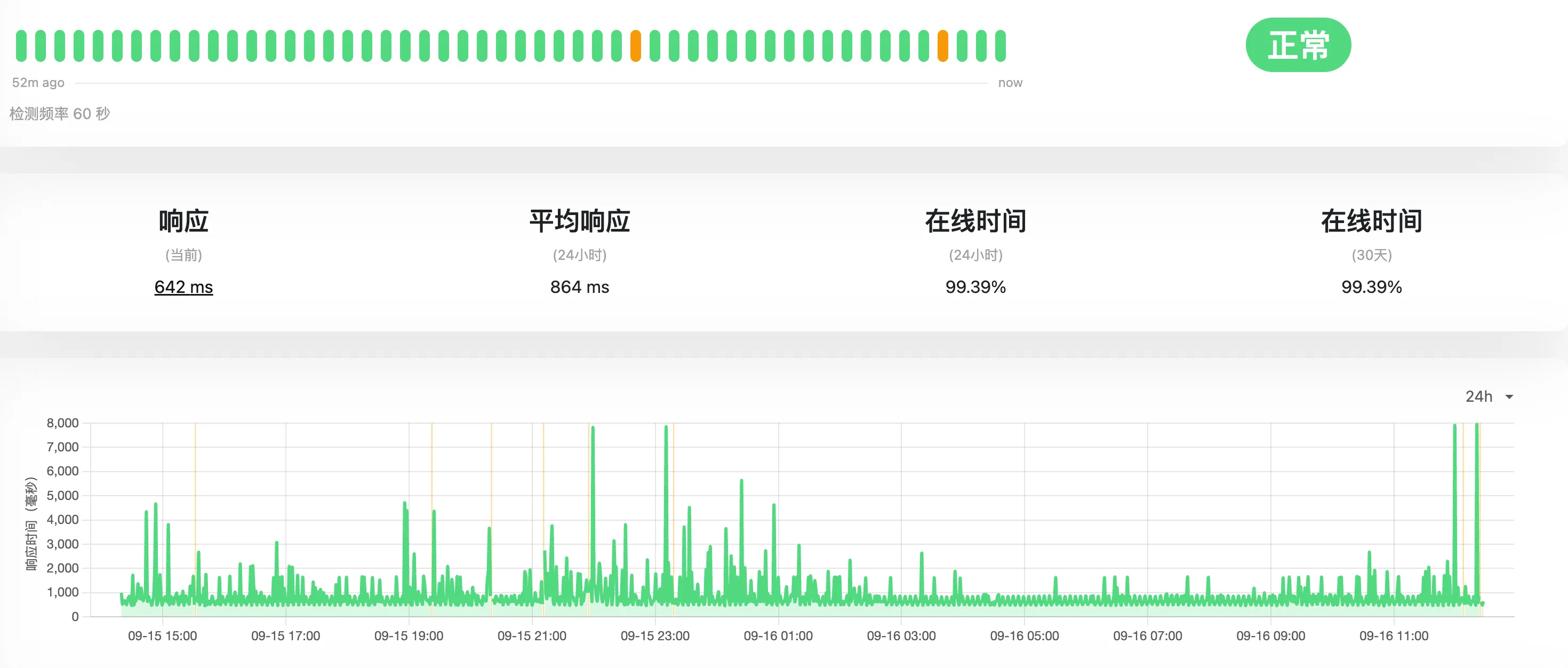Click the 24小时 uptime value 99.39%
The height and width of the screenshot is (668, 1568).
[x=975, y=287]
